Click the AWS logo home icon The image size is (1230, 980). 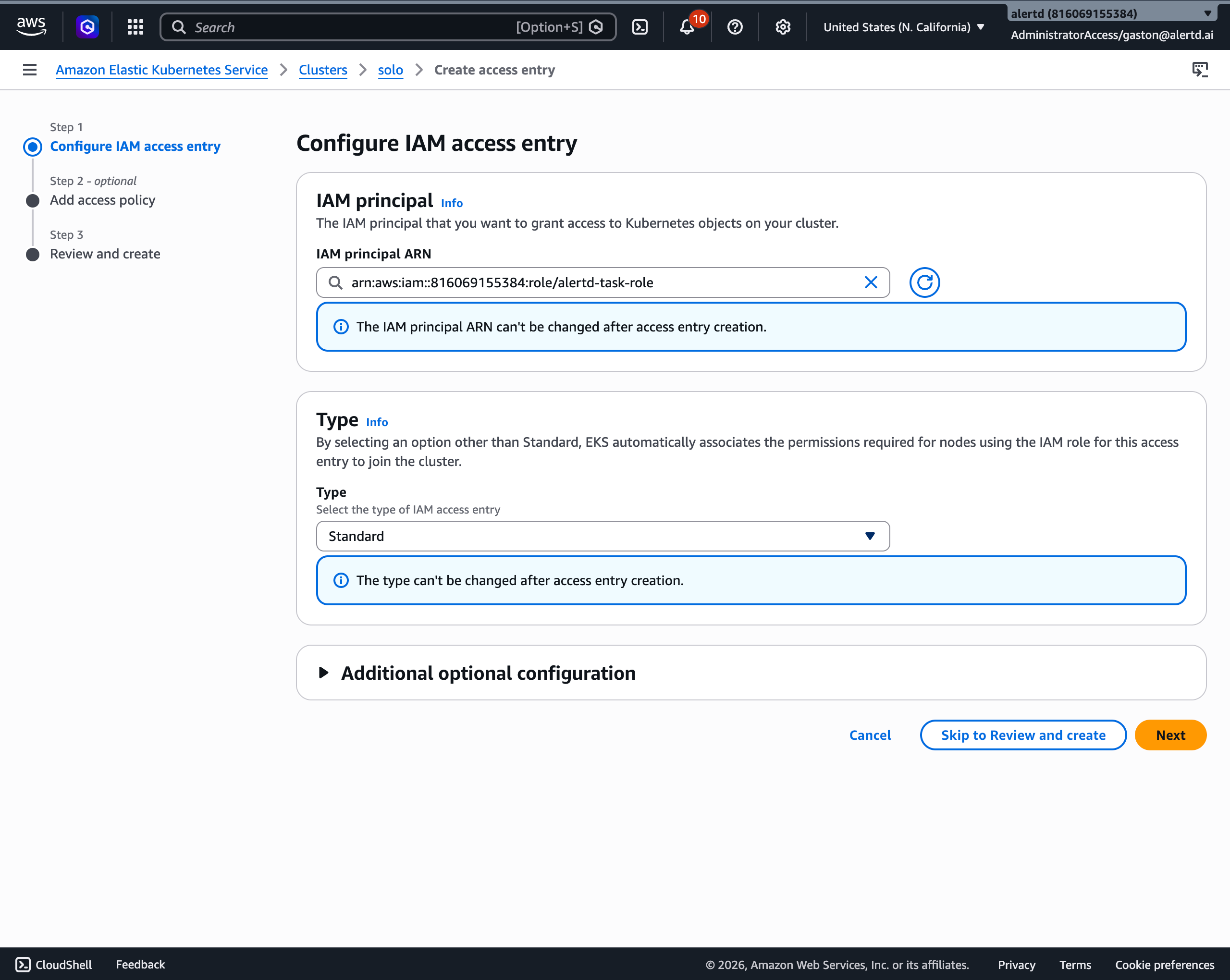pyautogui.click(x=31, y=27)
